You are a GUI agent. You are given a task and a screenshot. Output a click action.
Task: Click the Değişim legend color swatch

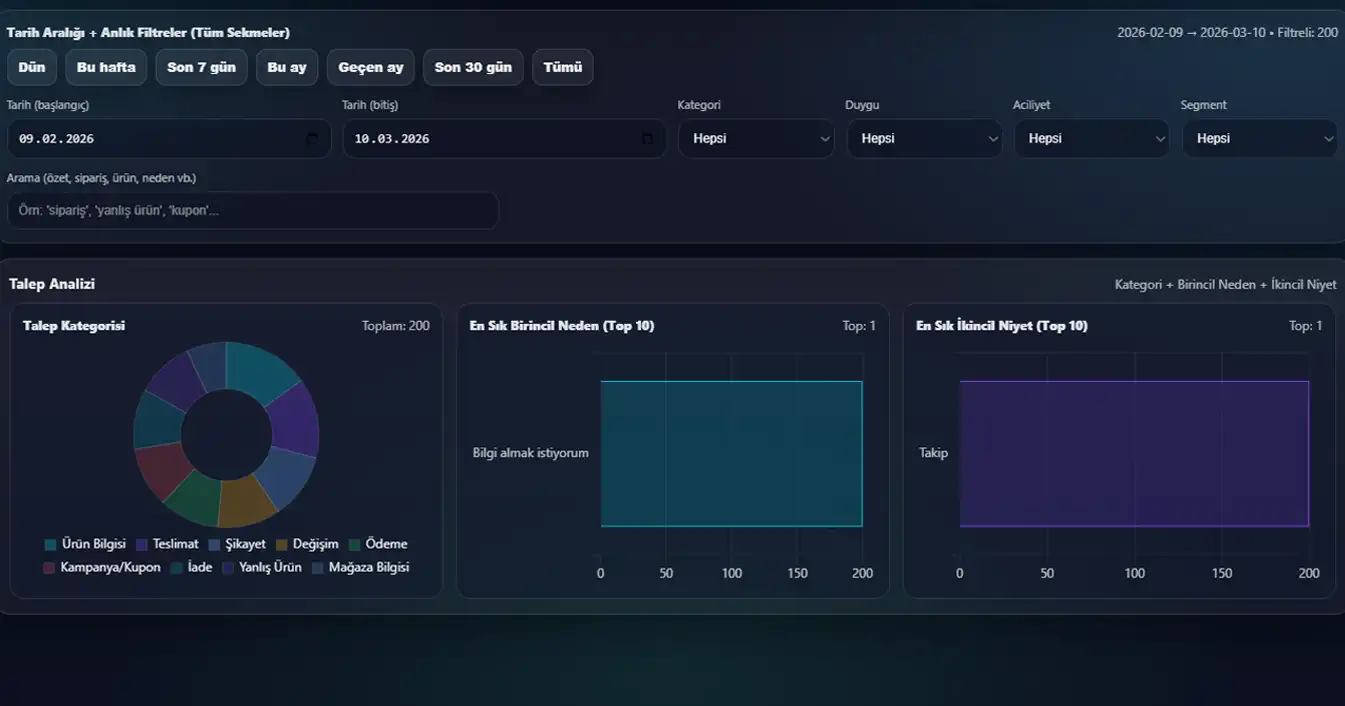point(282,544)
